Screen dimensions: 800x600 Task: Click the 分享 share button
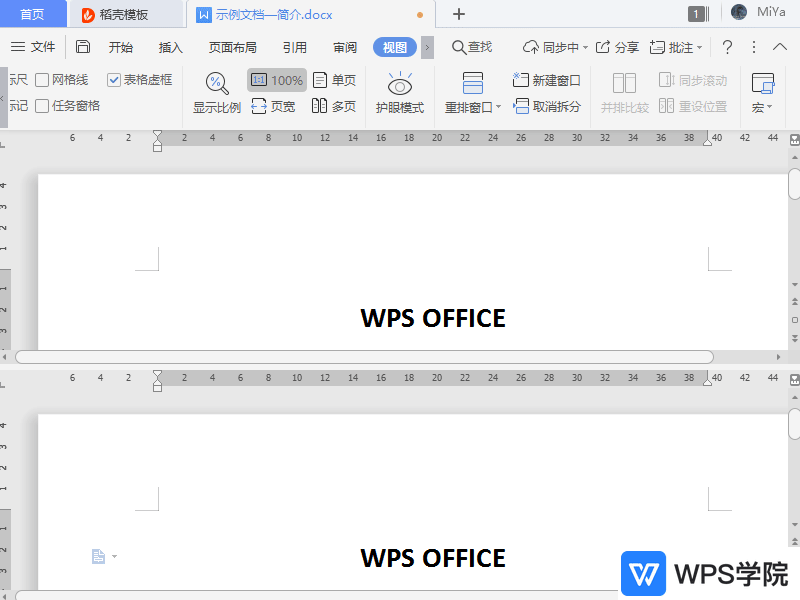(x=617, y=47)
